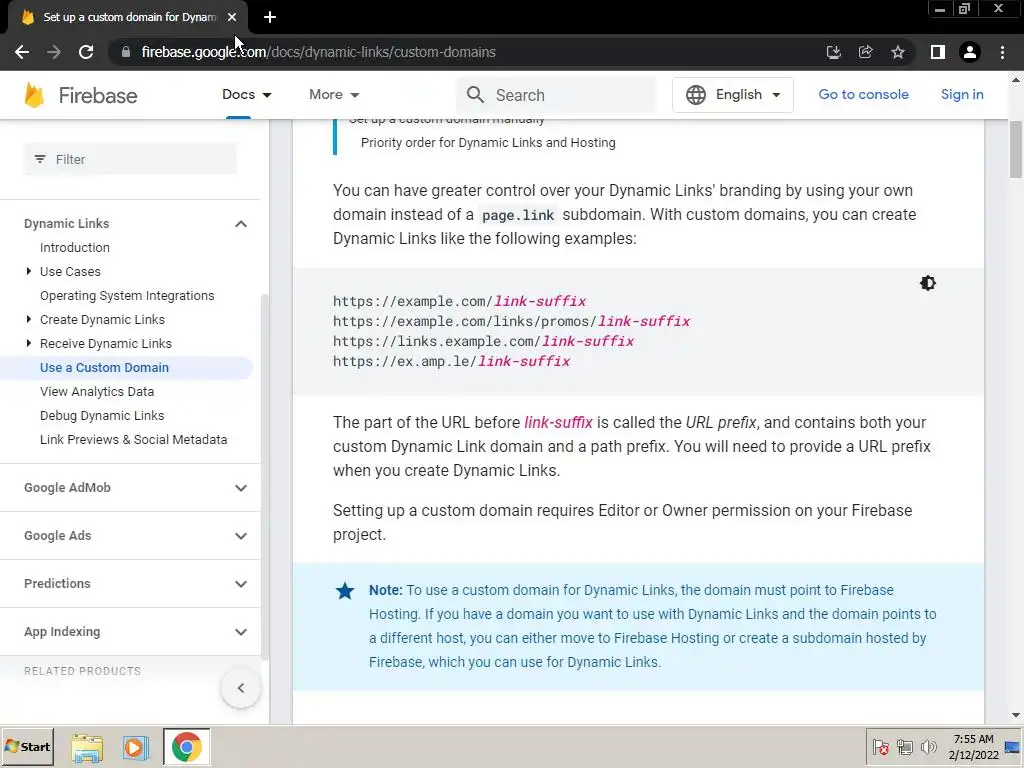Click the install page icon in address bar
The width and height of the screenshot is (1024, 768).
[833, 52]
